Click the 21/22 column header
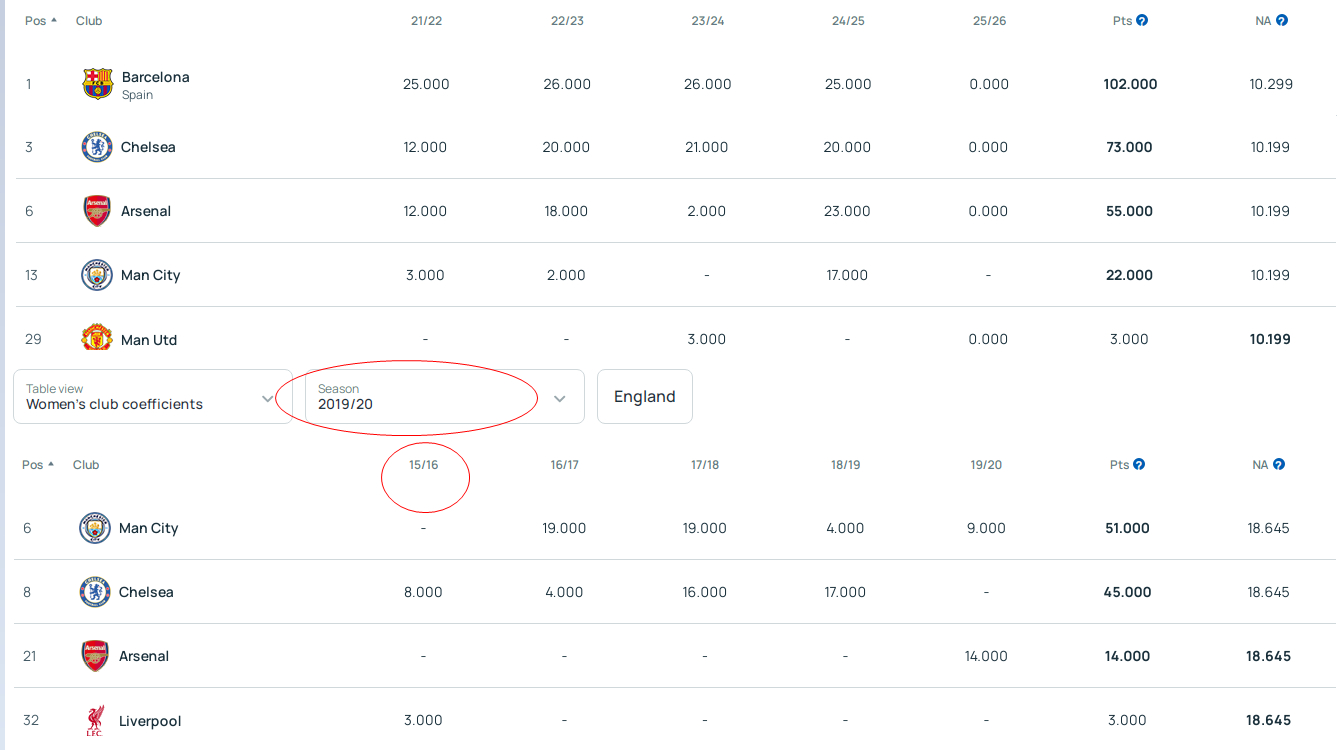Image resolution: width=1340 pixels, height=750 pixels. point(426,21)
